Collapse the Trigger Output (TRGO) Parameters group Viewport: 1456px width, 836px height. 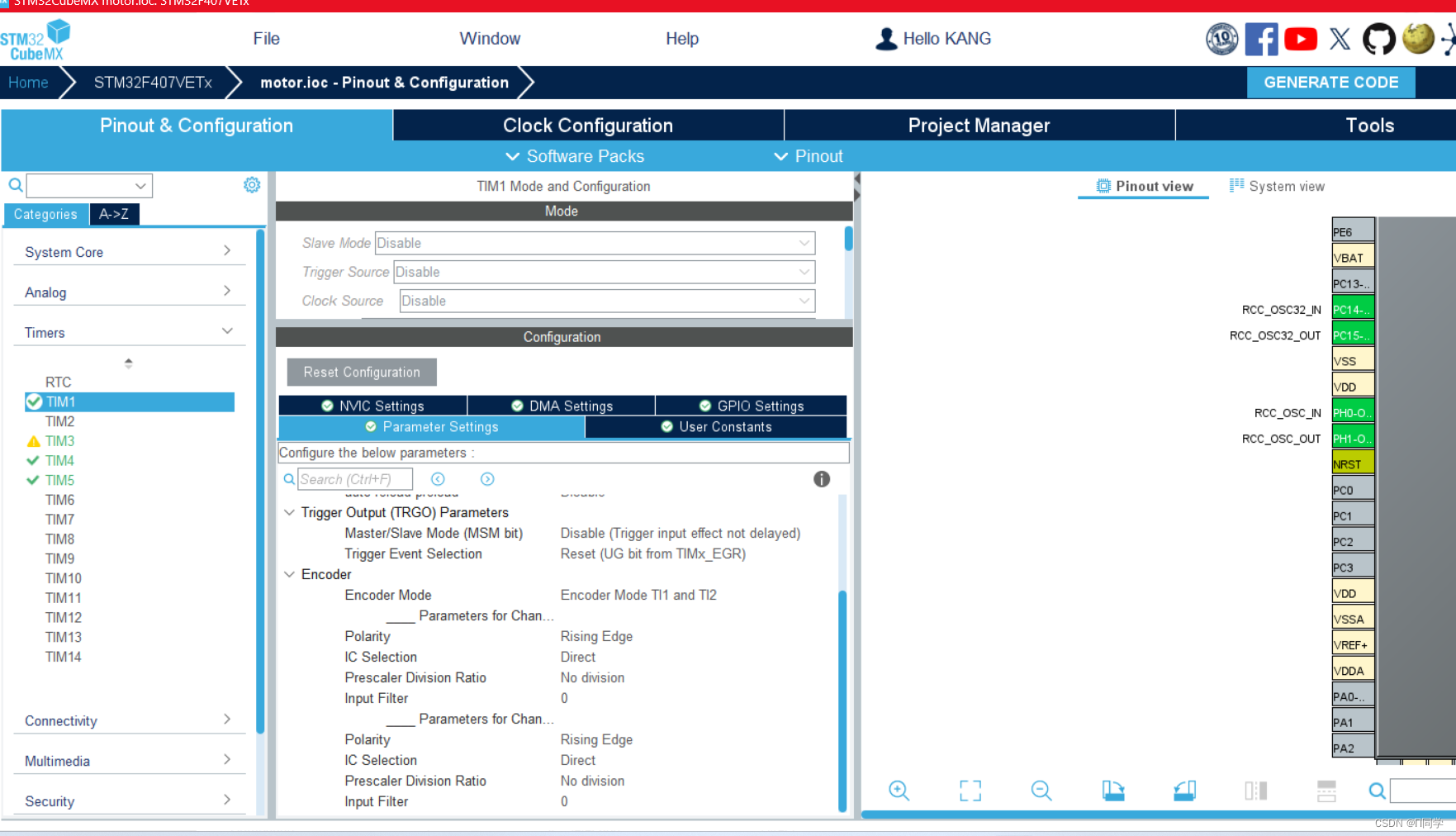(x=289, y=512)
